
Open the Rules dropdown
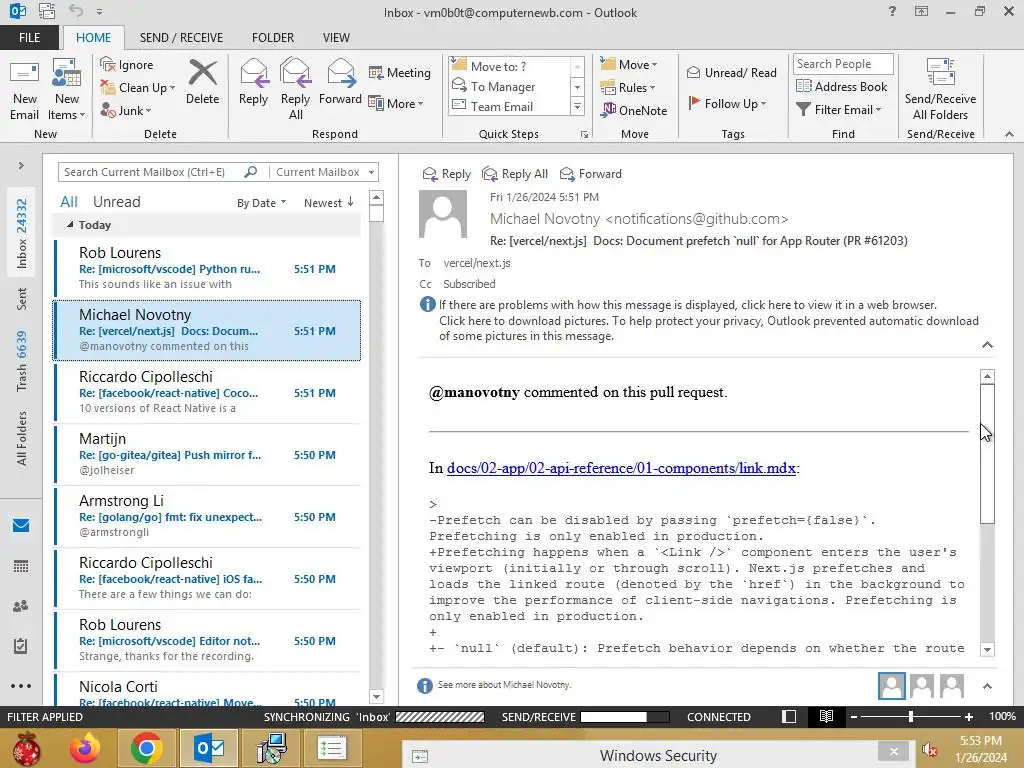point(628,88)
